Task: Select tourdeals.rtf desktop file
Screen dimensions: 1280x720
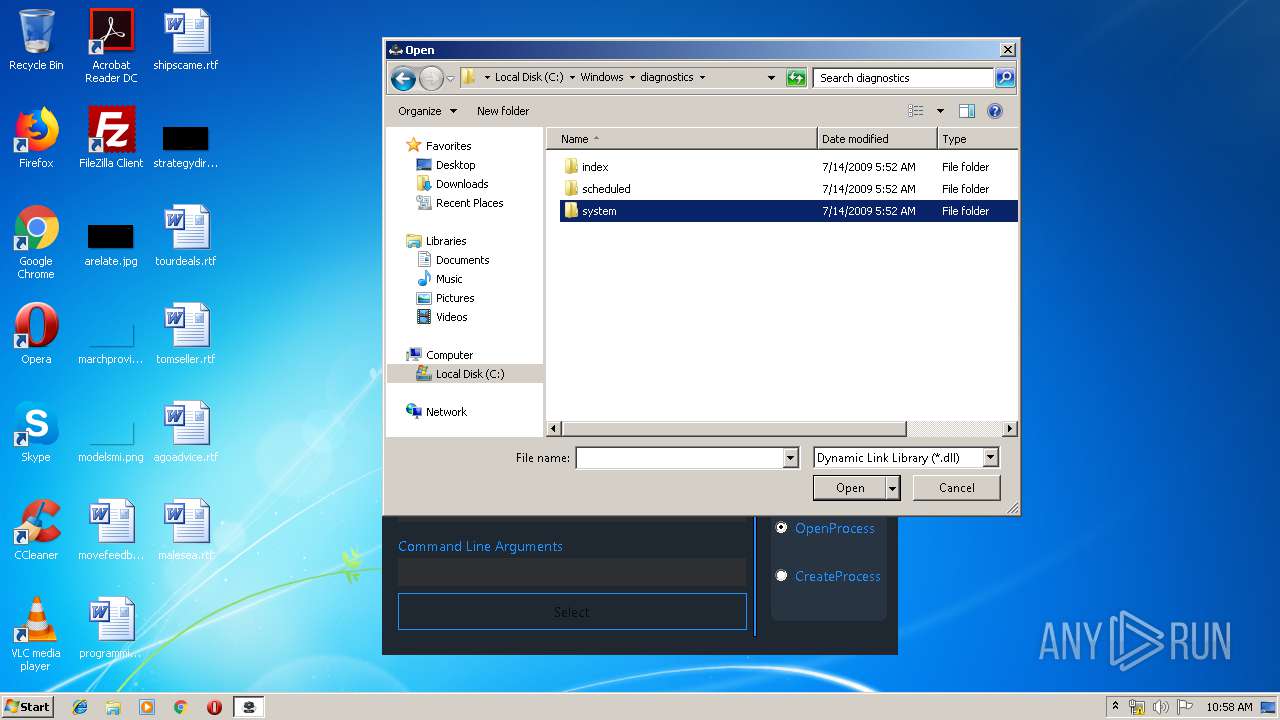Action: pos(186,236)
